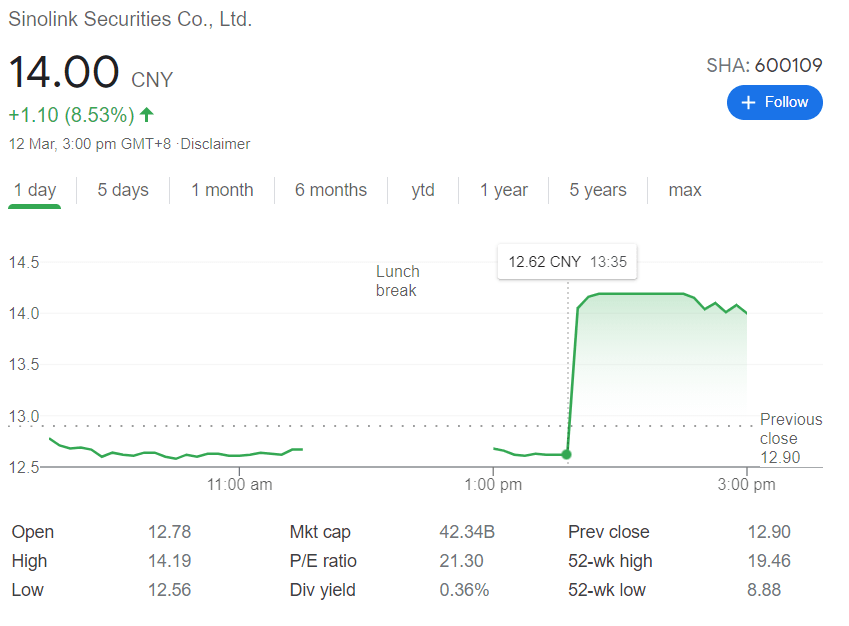Click the 12.62 CNY 13:35 tooltip
Screen dimensions: 849x626
click(567, 262)
